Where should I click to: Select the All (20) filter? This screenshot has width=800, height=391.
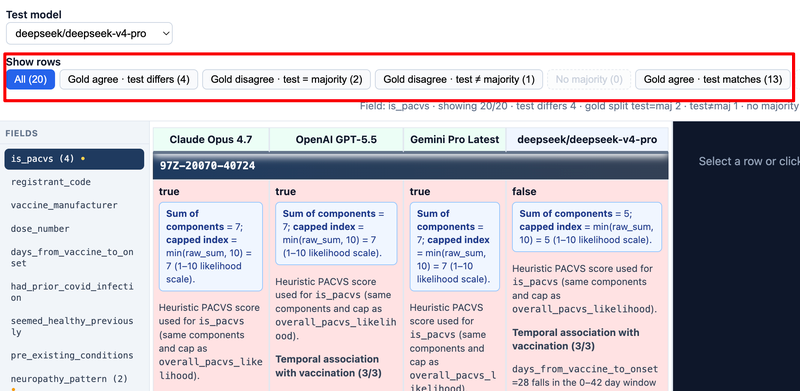click(x=31, y=80)
